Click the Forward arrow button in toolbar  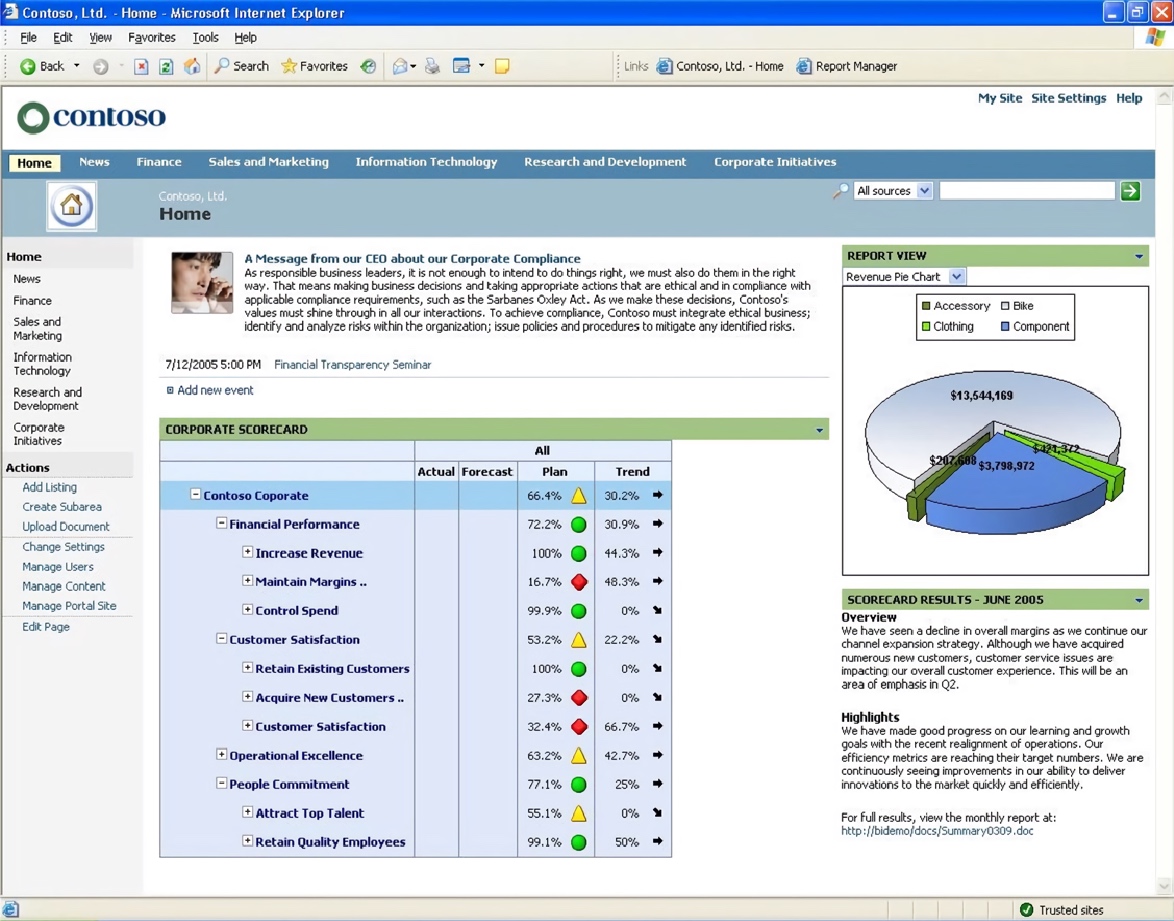pyautogui.click(x=100, y=67)
